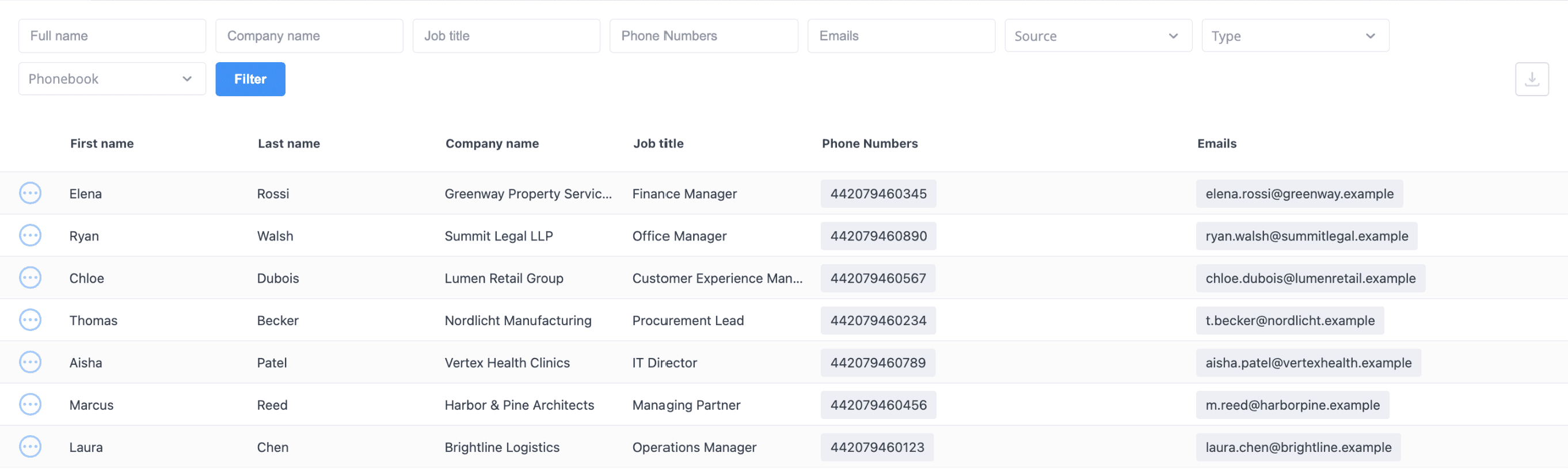Select phone number 442079460456
1568x476 pixels.
(x=878, y=405)
